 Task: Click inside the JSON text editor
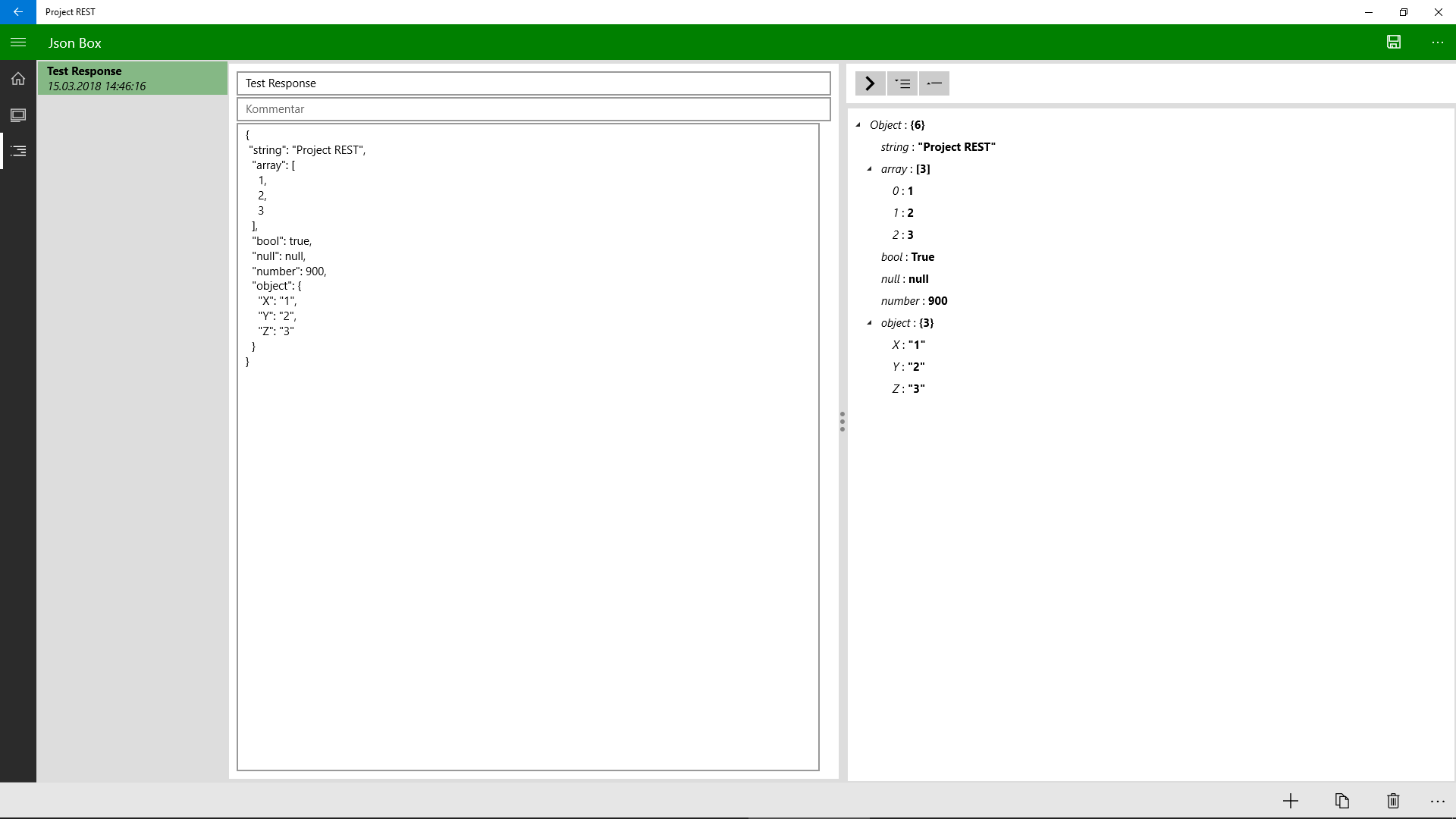[528, 447]
